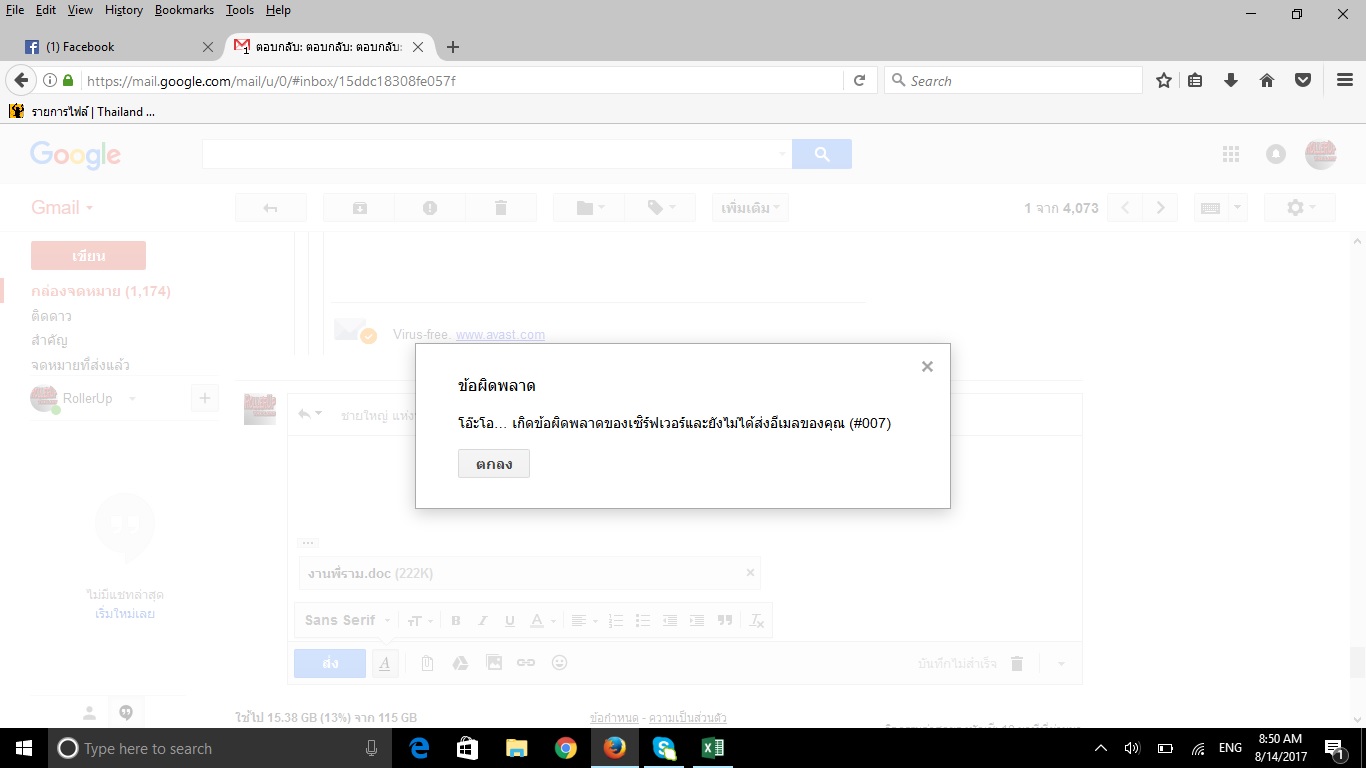Open Skype from the taskbar

pos(664,748)
